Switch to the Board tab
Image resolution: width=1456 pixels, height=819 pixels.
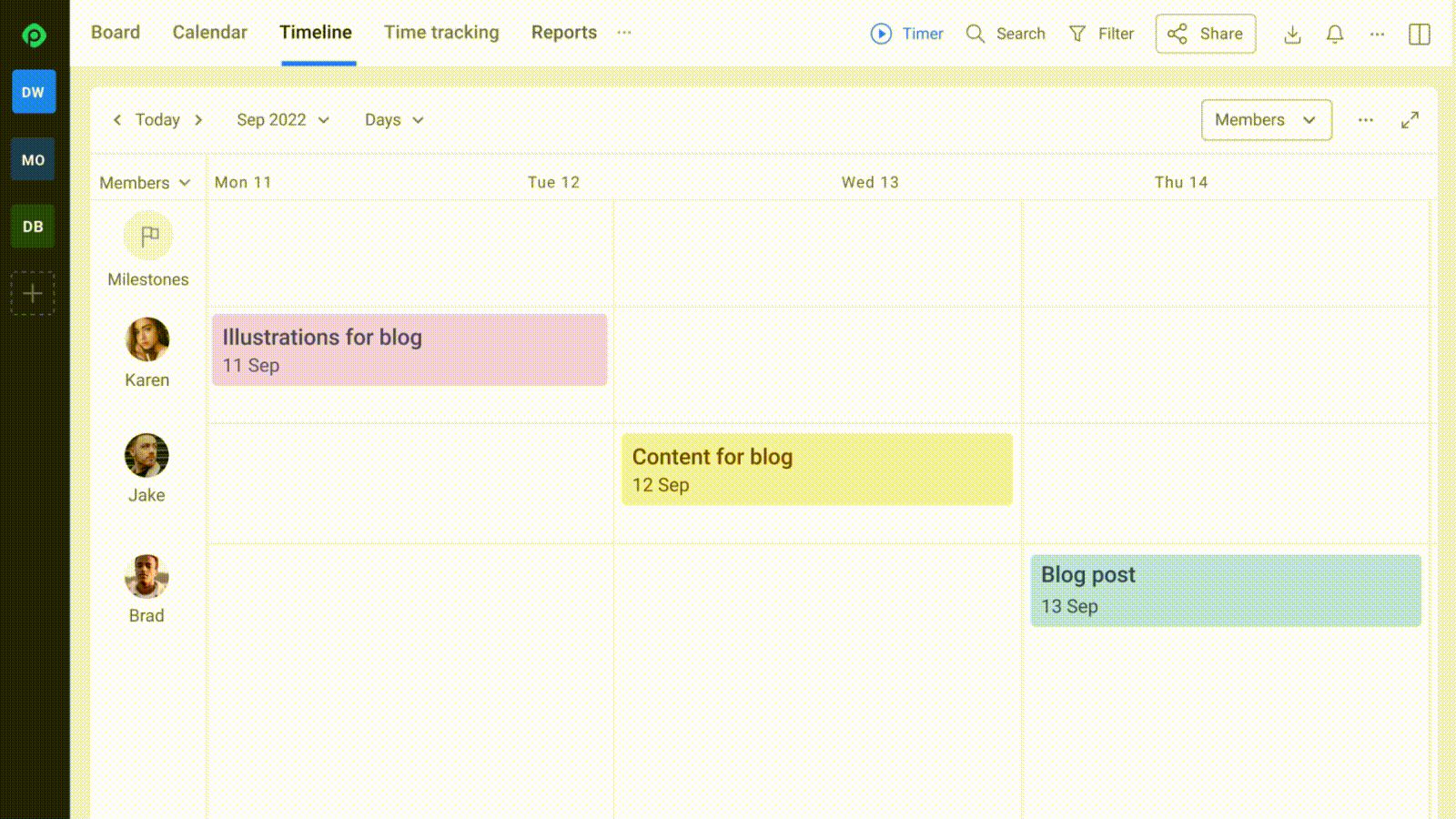(x=116, y=33)
